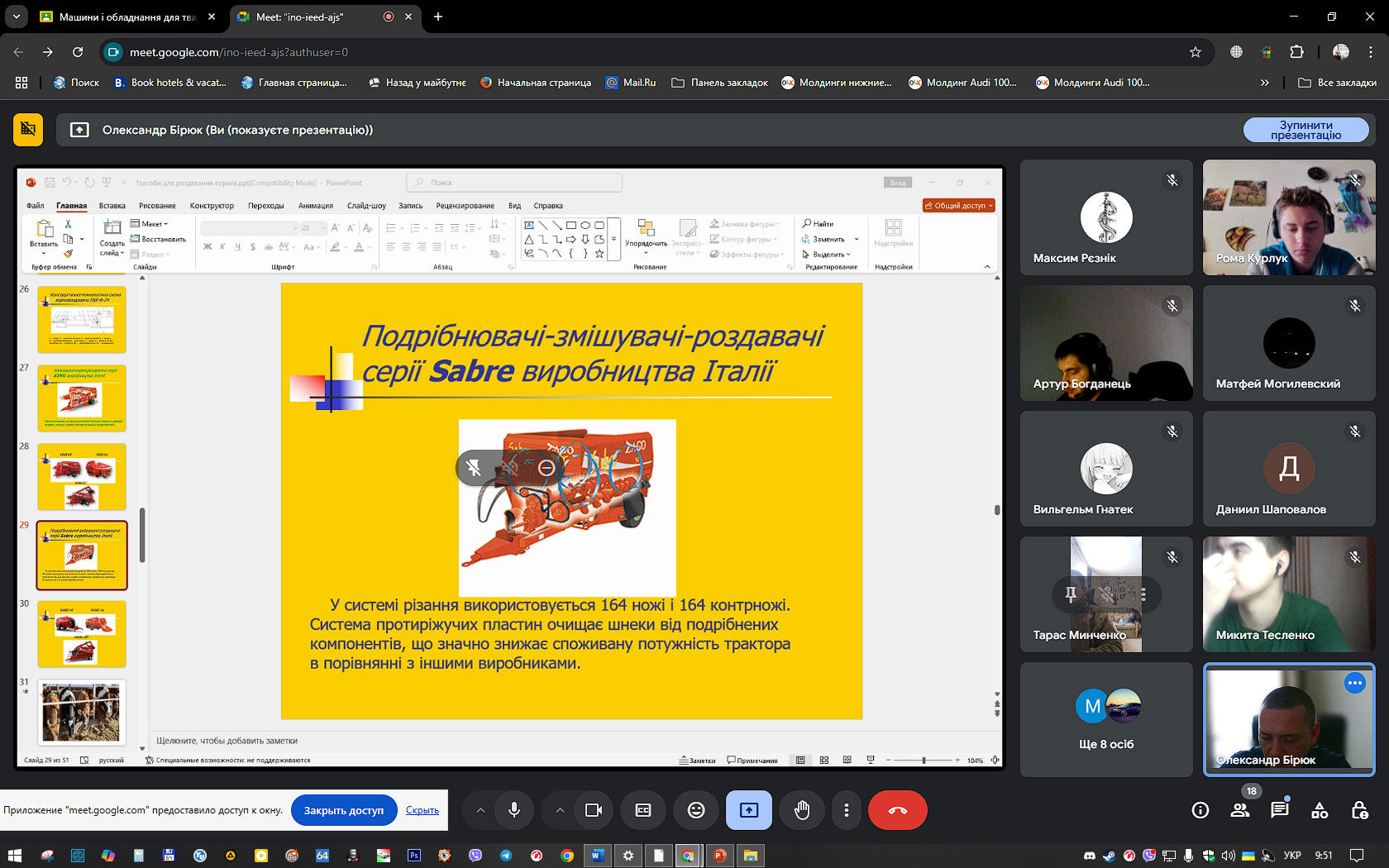Open the Chrome extensions puzzle icon
Viewport: 1389px width, 868px height.
click(x=1296, y=52)
